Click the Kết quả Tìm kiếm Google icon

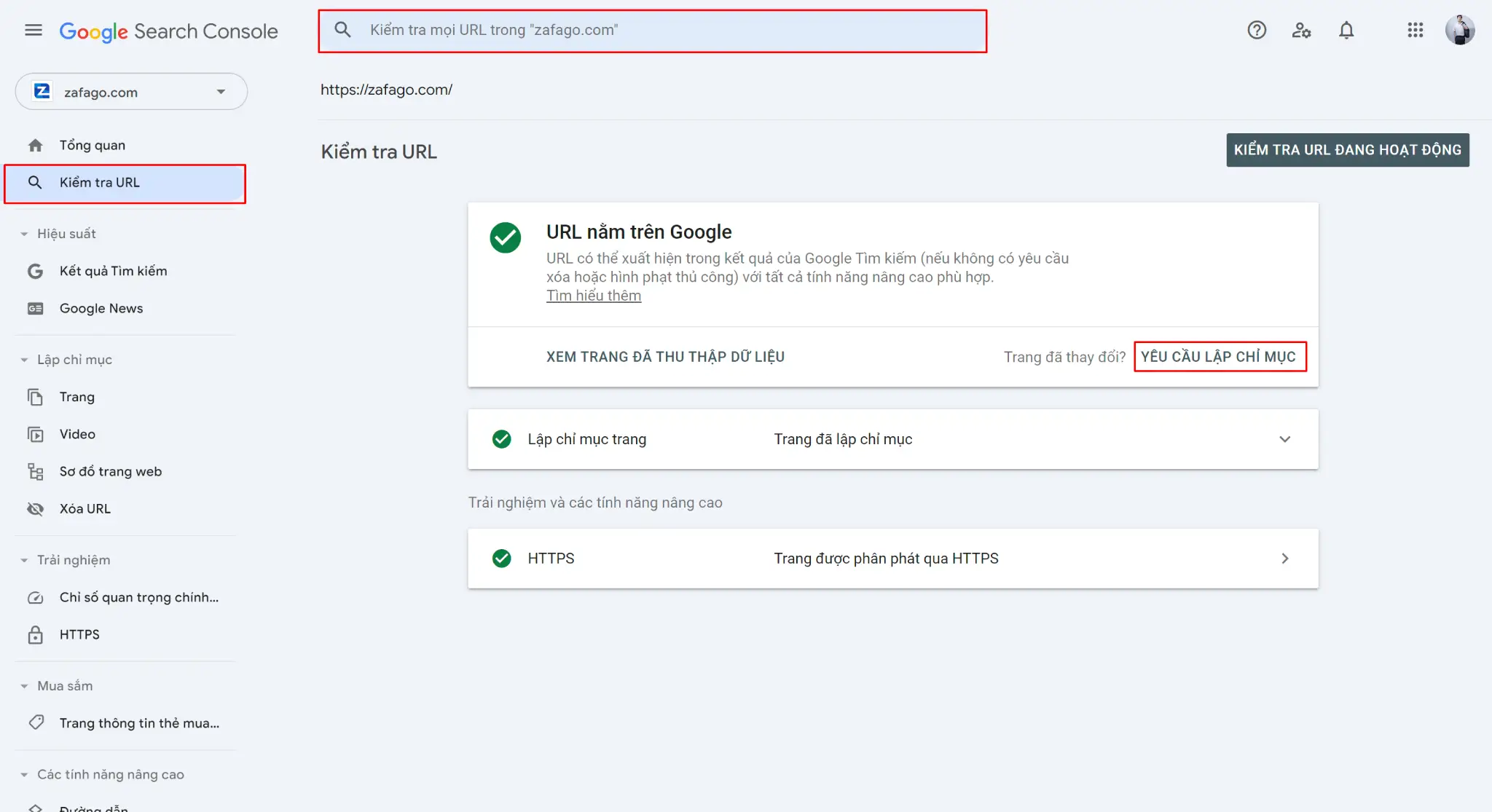pyautogui.click(x=35, y=271)
